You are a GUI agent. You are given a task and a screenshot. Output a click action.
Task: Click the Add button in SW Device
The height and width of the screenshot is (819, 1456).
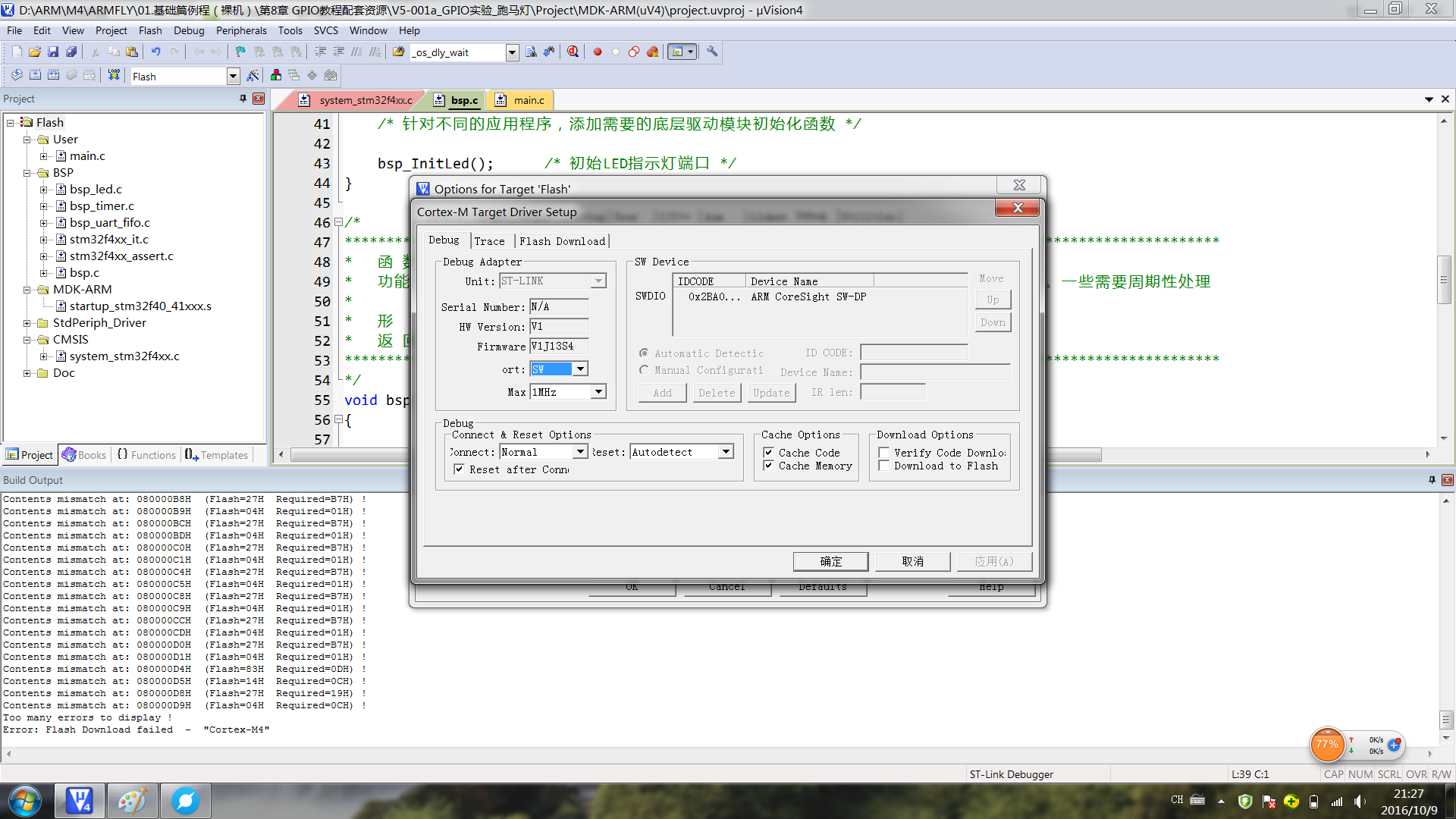click(662, 393)
